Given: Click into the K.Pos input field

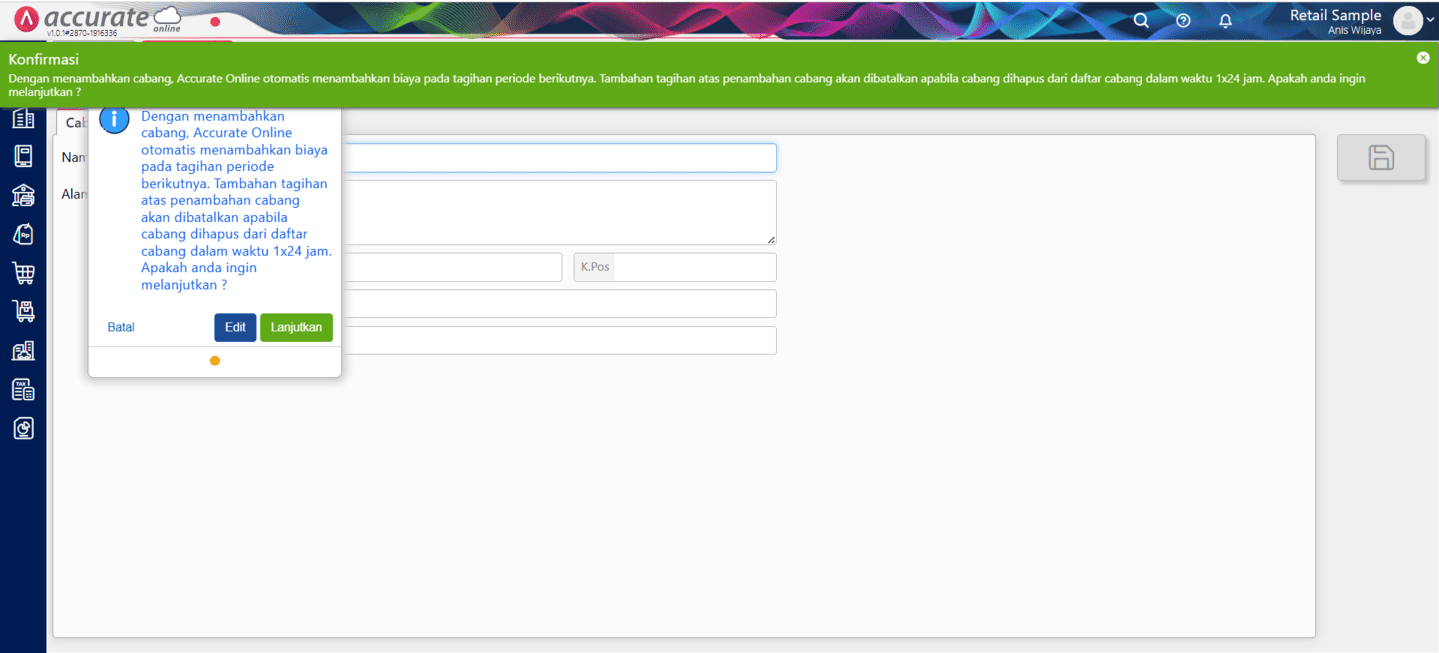Looking at the screenshot, I should coord(694,267).
